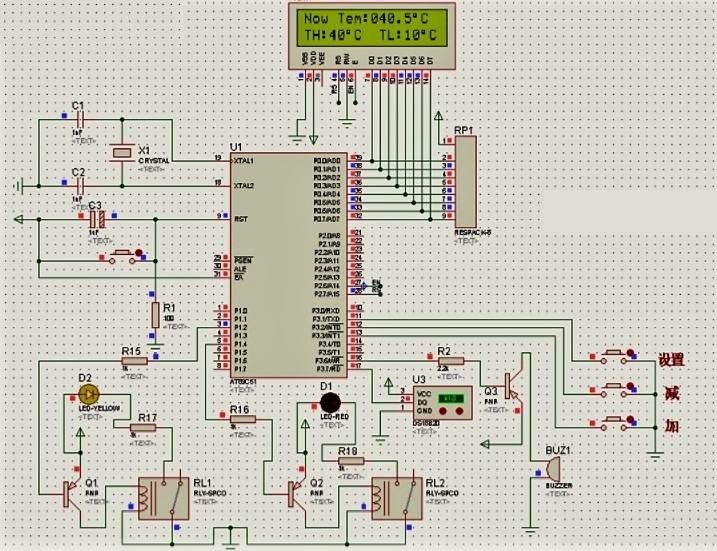
Task: Select relay RL2 symbol
Action: click(x=394, y=496)
